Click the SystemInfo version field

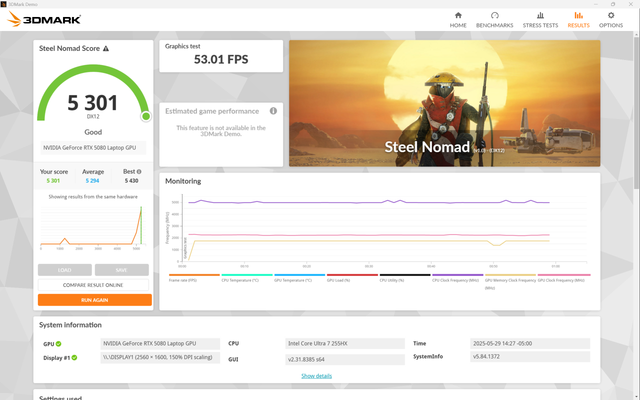click(530, 357)
